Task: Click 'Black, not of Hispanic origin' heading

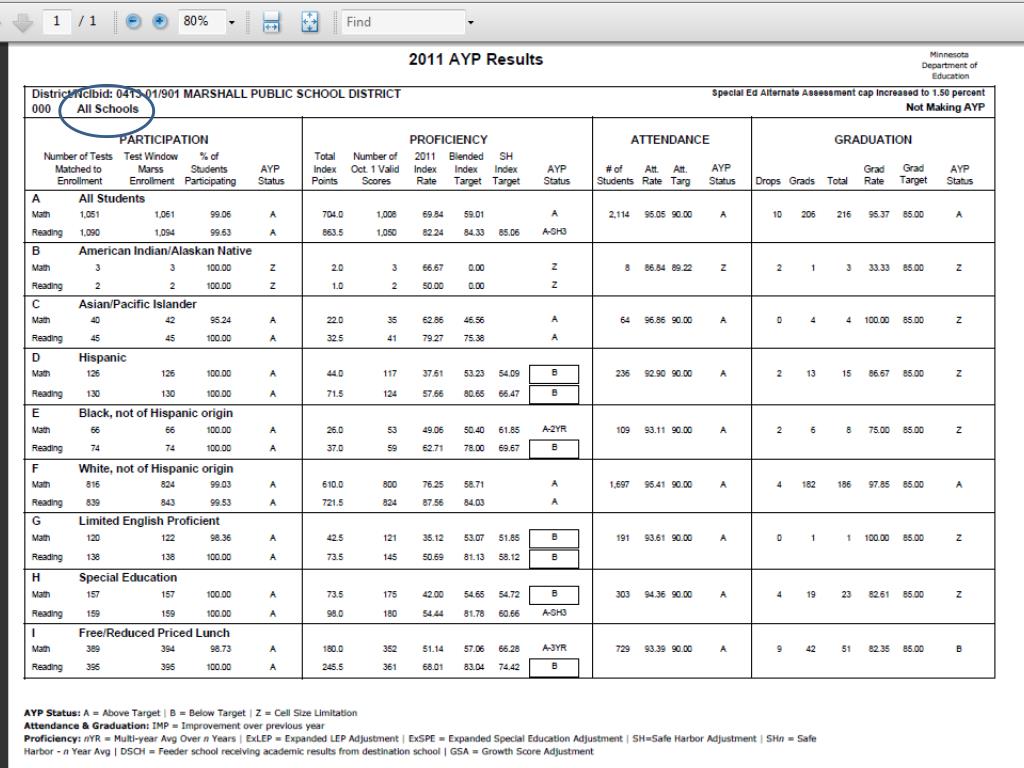Action: tap(155, 413)
